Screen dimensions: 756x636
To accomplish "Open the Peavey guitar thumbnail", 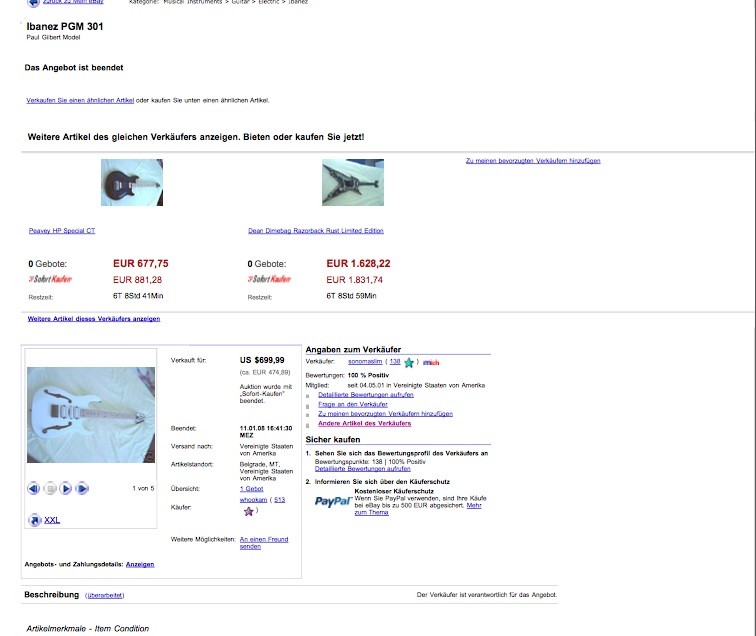I will [x=132, y=182].
